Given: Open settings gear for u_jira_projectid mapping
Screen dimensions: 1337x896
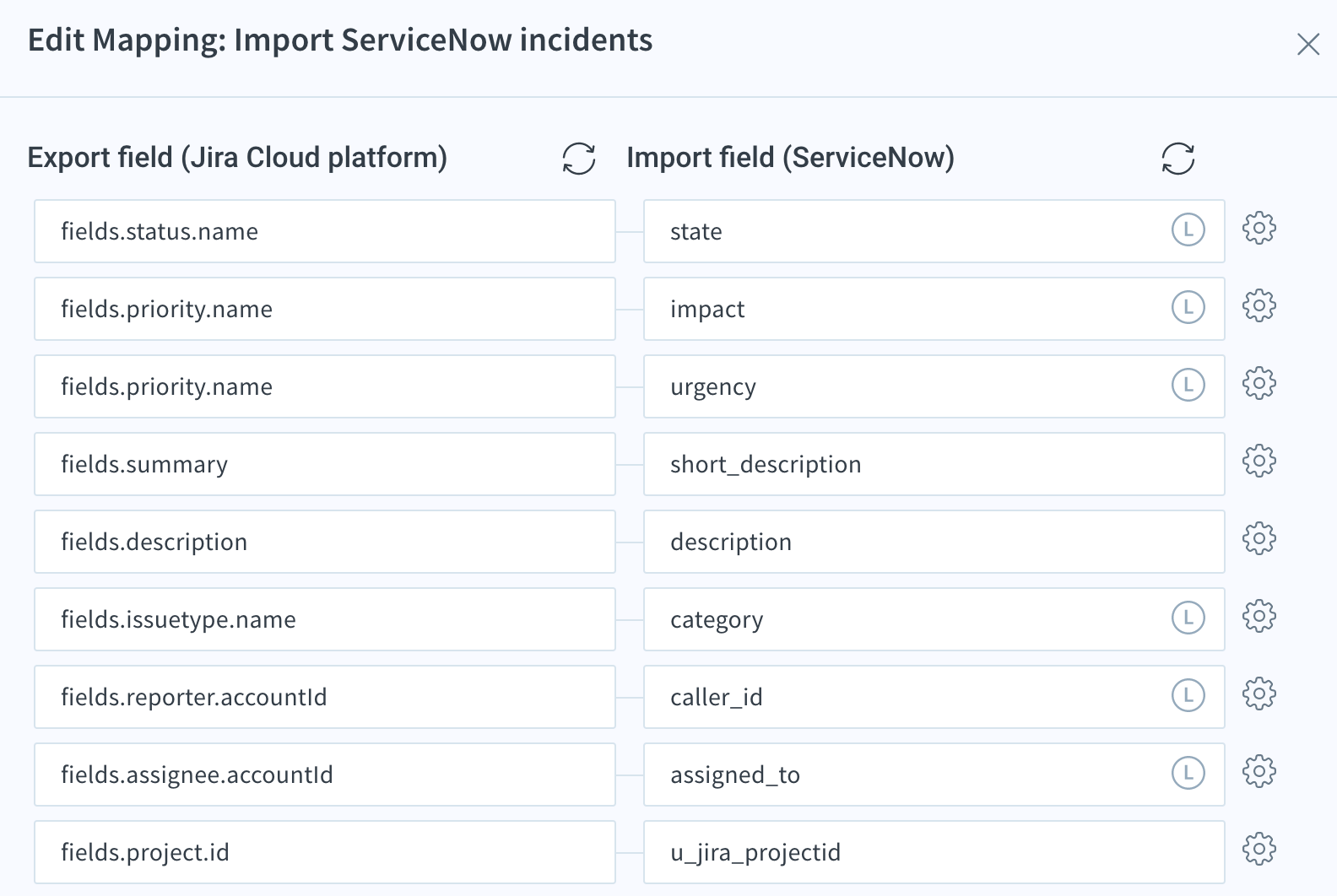Looking at the screenshot, I should point(1259,849).
